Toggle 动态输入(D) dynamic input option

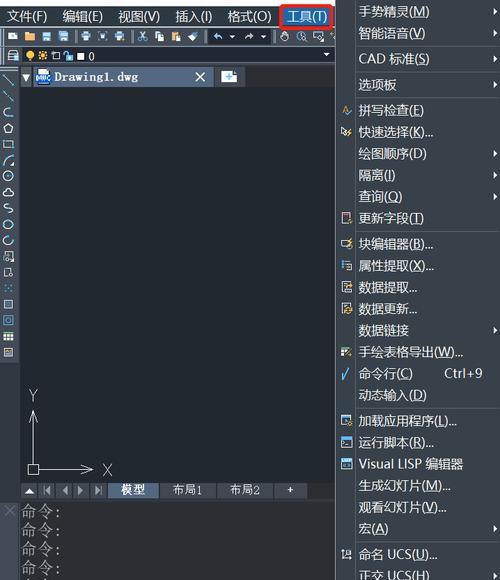click(419, 395)
